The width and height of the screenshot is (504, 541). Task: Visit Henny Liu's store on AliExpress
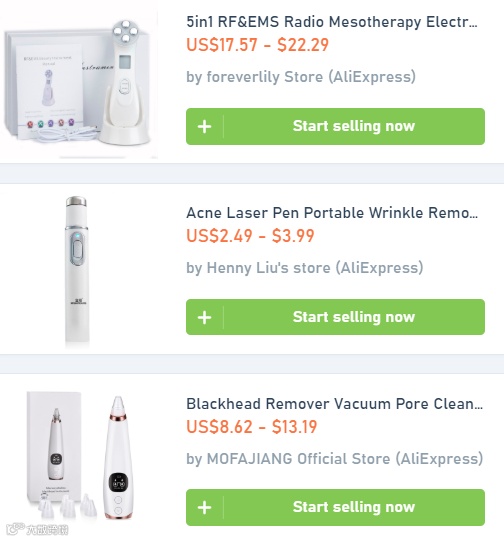305,268
